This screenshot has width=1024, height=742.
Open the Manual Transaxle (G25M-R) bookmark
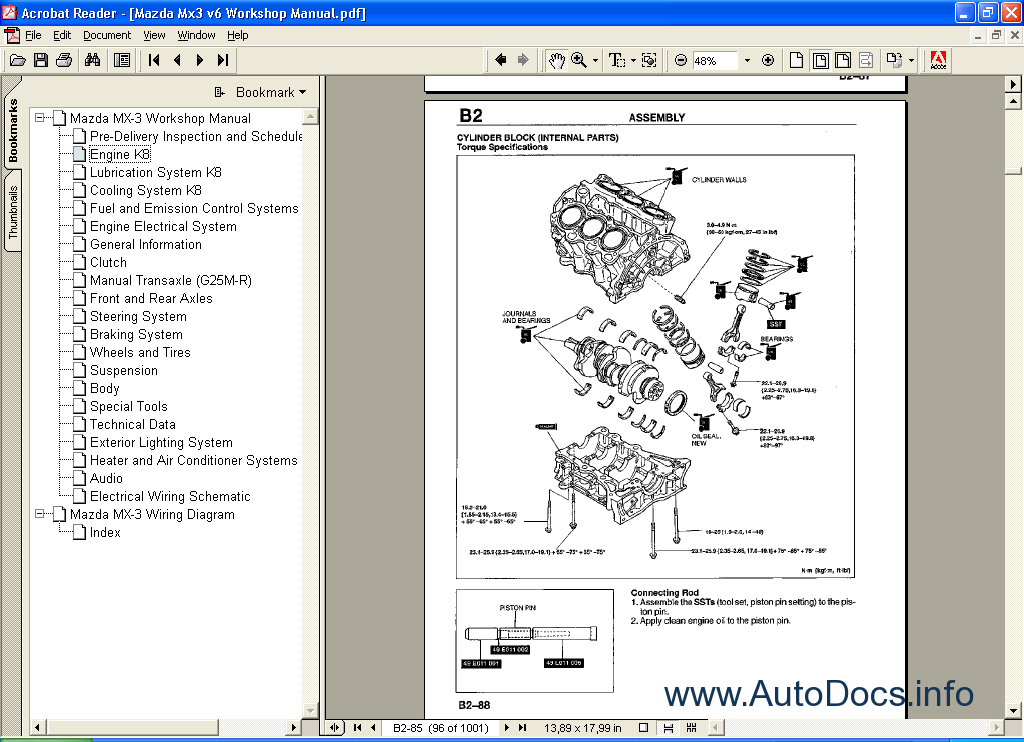[x=170, y=280]
